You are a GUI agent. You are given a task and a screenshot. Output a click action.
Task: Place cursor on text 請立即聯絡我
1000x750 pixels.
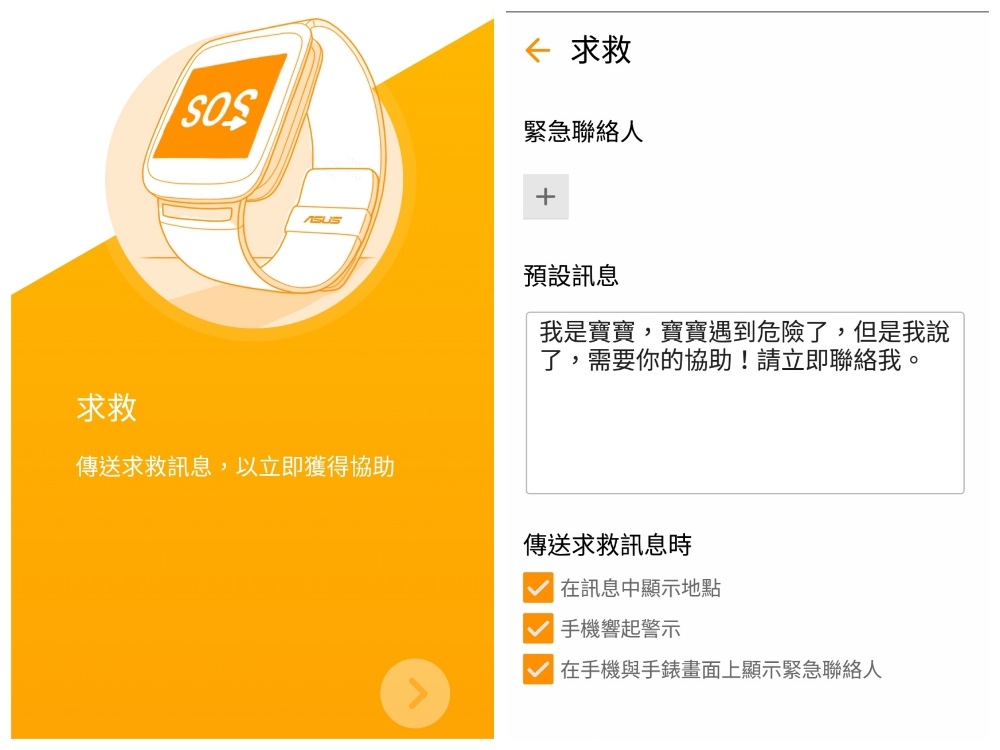pos(828,360)
